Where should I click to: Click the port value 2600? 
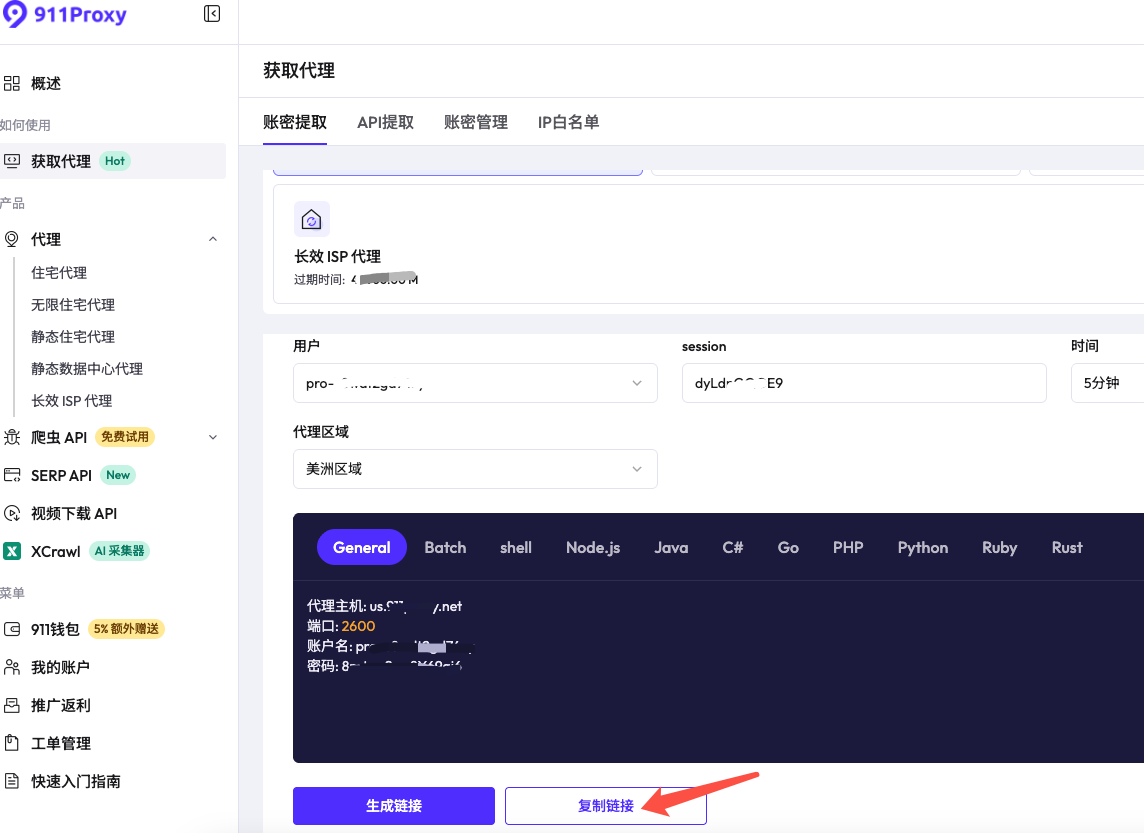[358, 626]
